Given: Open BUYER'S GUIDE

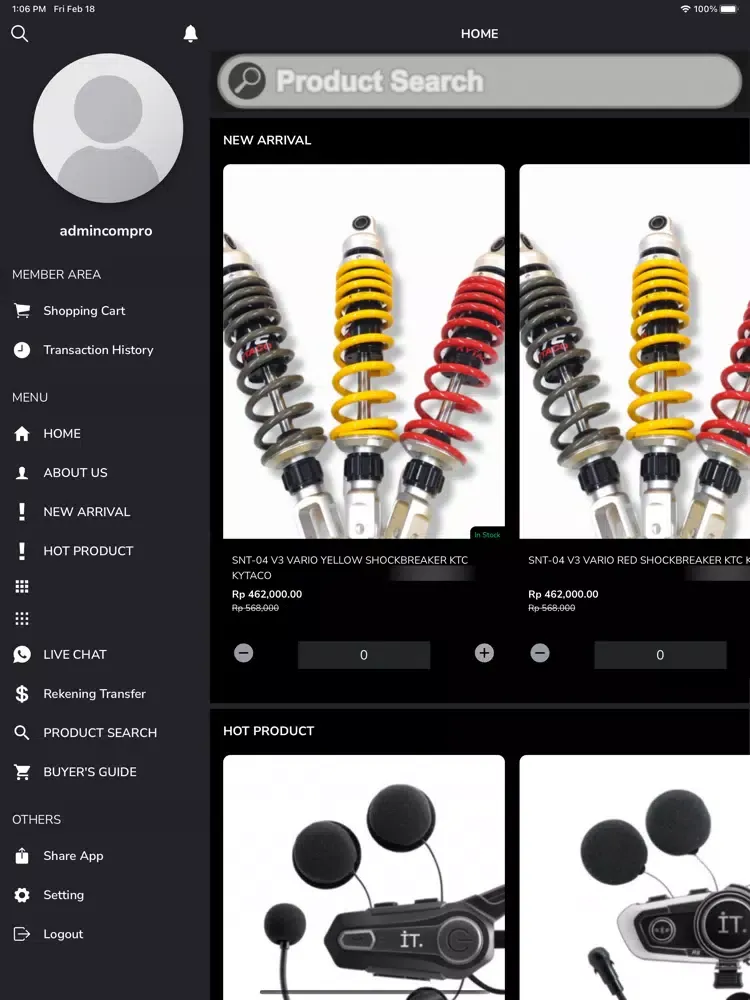Looking at the screenshot, I should [90, 772].
